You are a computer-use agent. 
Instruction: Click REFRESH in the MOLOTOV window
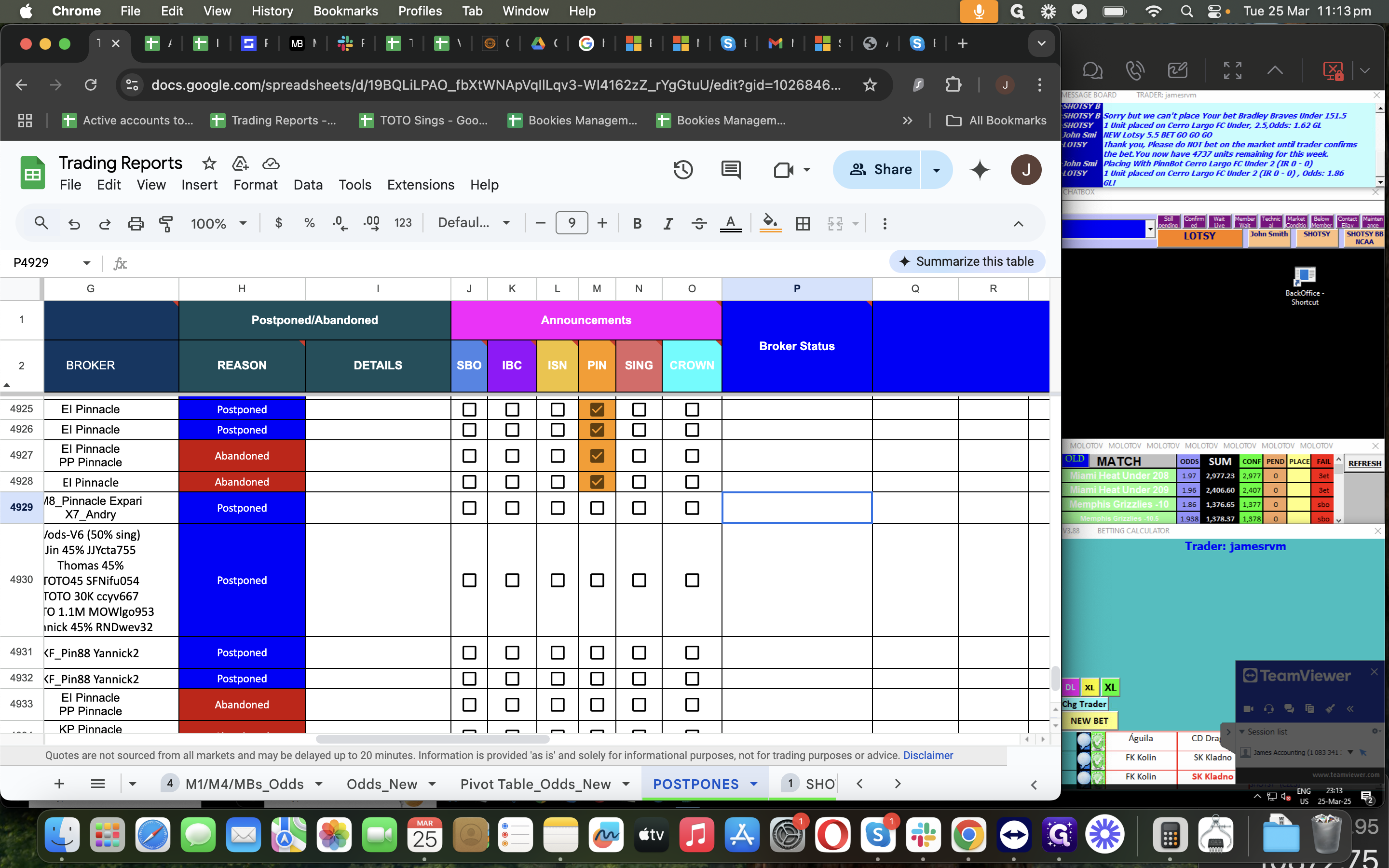(x=1364, y=463)
